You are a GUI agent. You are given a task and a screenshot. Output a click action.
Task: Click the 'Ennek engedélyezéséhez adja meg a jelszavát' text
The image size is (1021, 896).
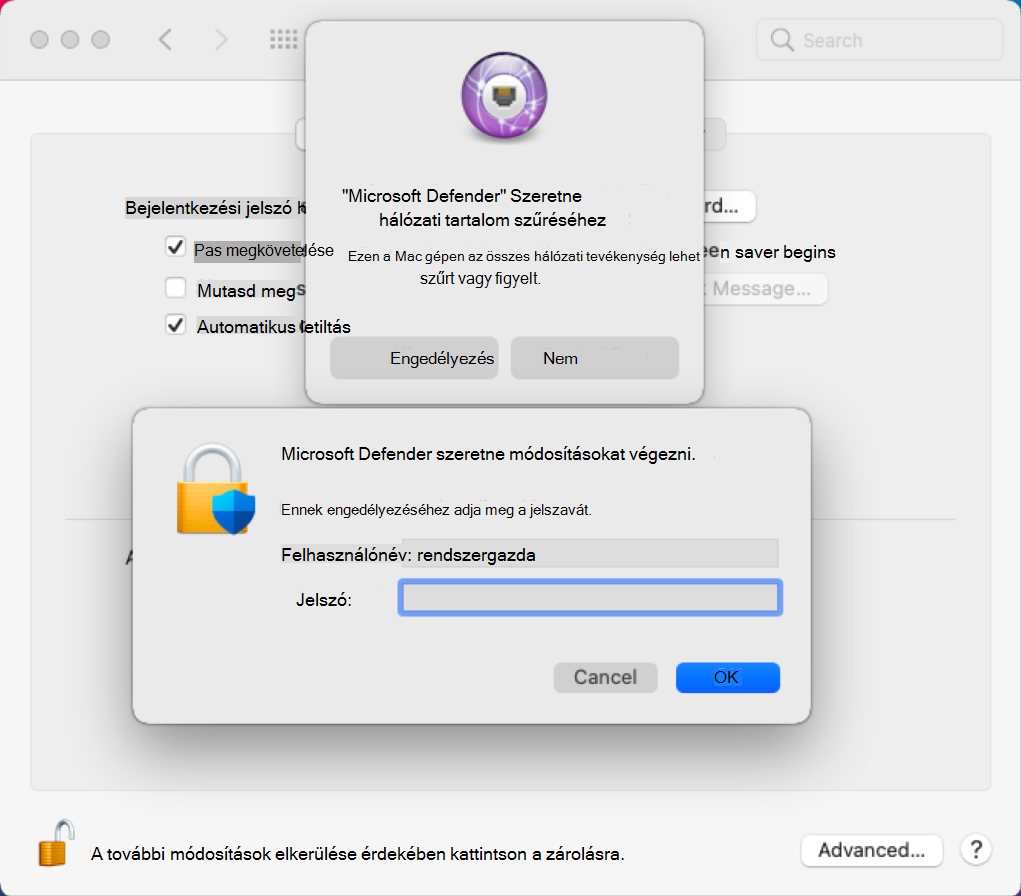436,510
